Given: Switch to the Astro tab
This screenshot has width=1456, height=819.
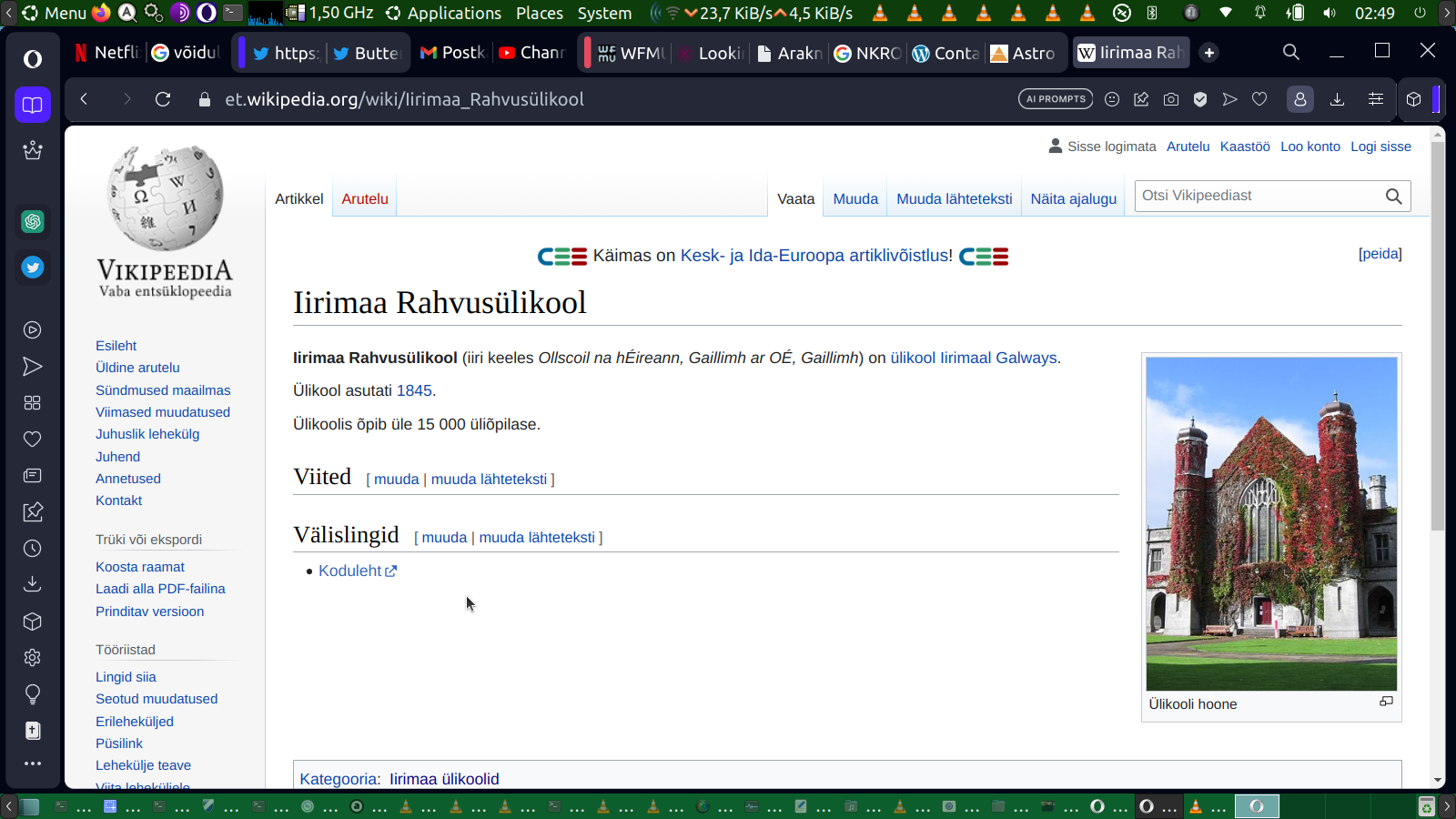Looking at the screenshot, I should coord(1024,53).
